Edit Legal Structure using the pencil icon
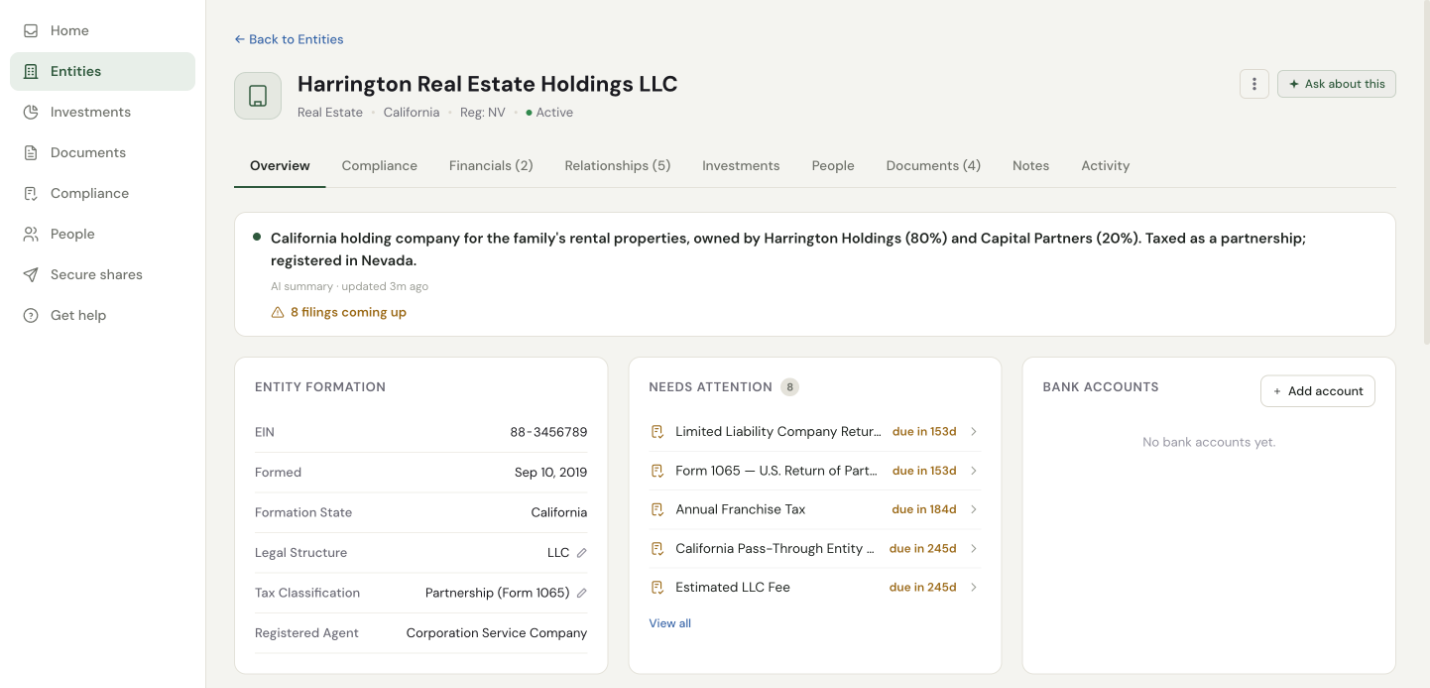 (582, 553)
